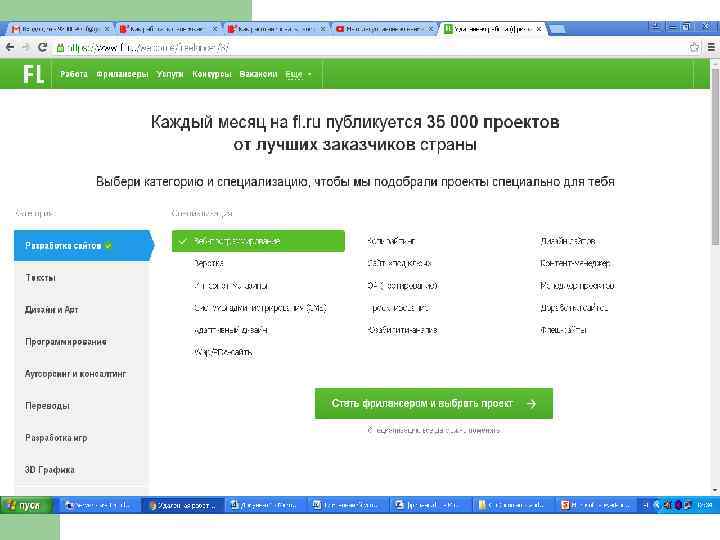
Task: Click Стать фрилансером и выбрать проект button
Action: [434, 403]
